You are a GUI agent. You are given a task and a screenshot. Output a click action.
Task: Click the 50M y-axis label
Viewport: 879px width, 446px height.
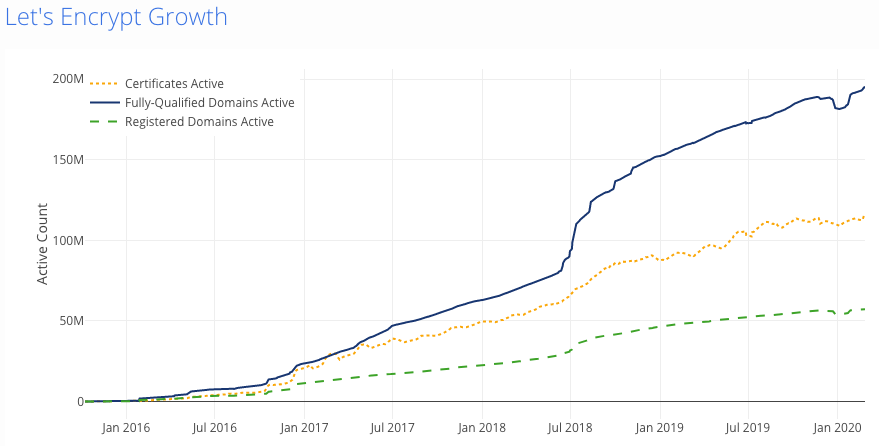[71, 321]
